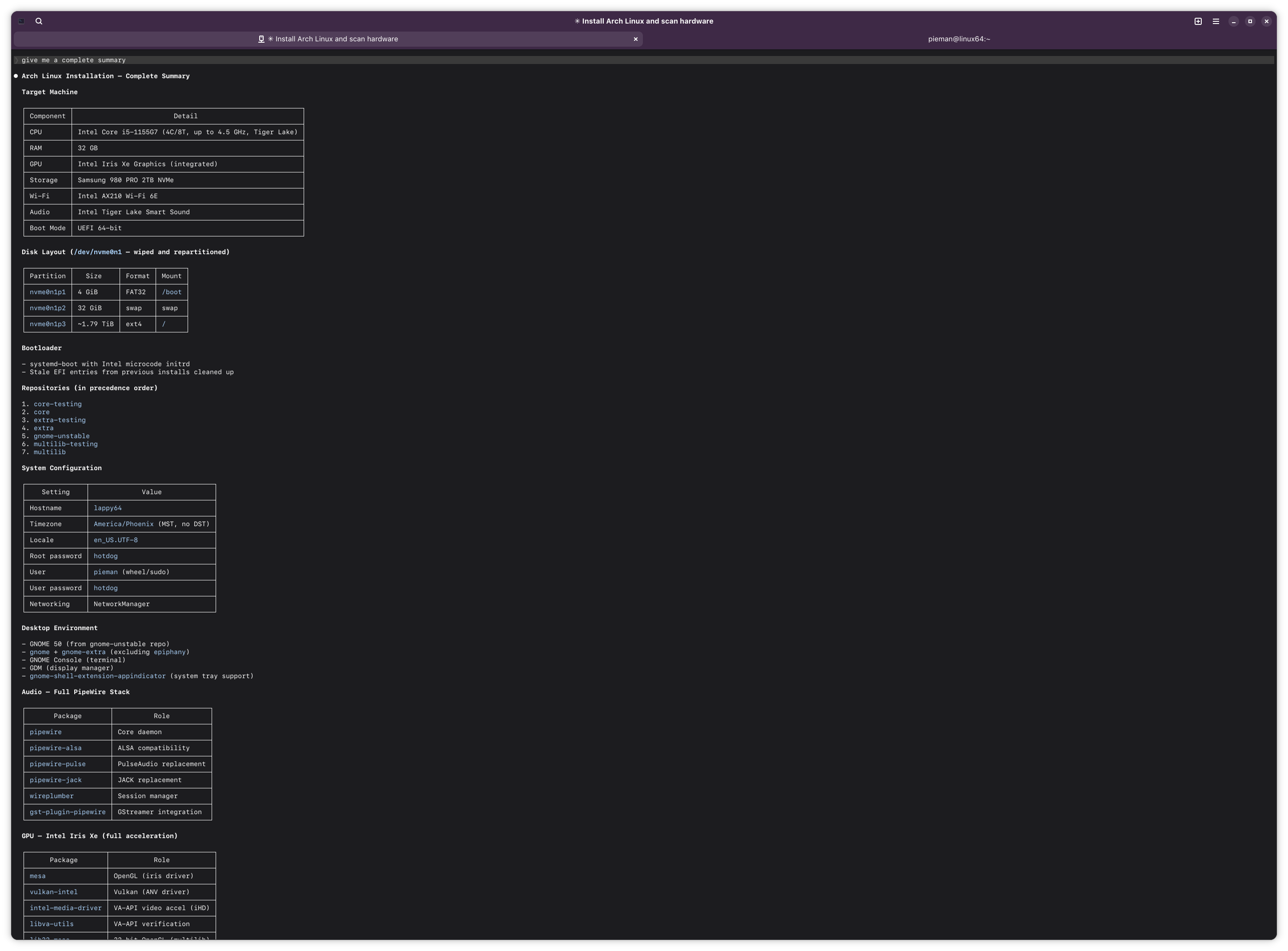The height and width of the screenshot is (951, 1288).
Task: Click the America/Phoenix timezone value
Action: (x=123, y=524)
